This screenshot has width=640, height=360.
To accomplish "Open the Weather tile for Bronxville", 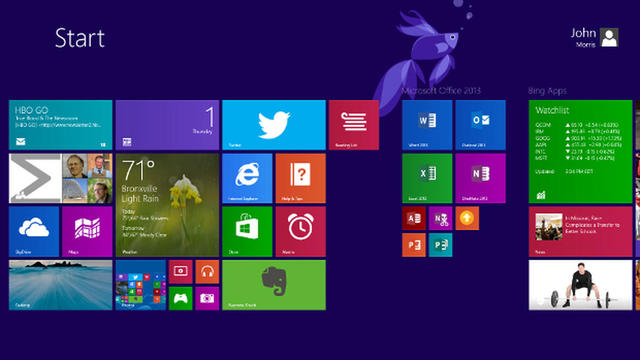I will click(167, 205).
